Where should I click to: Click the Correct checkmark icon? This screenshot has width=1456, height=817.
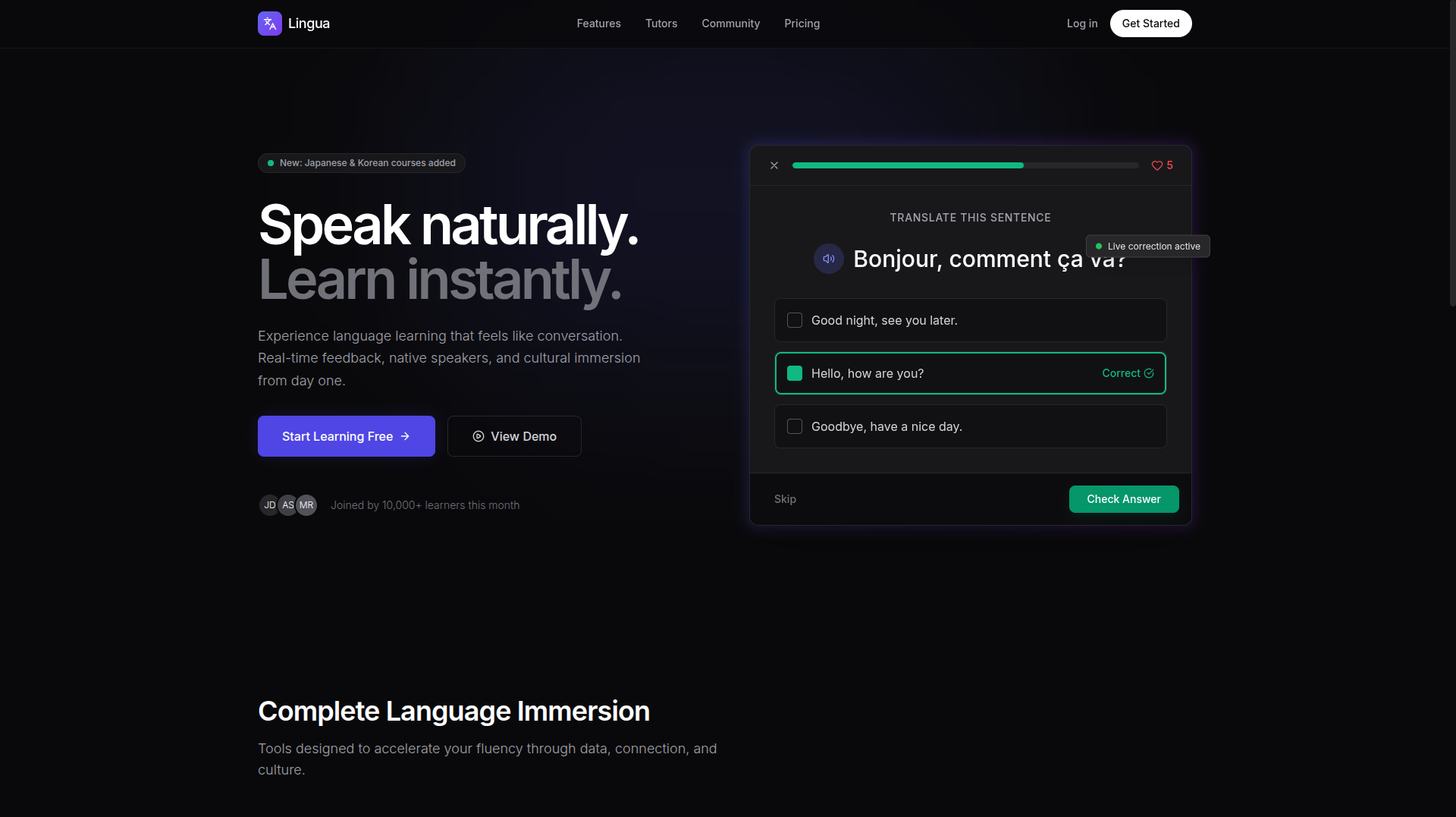1148,373
